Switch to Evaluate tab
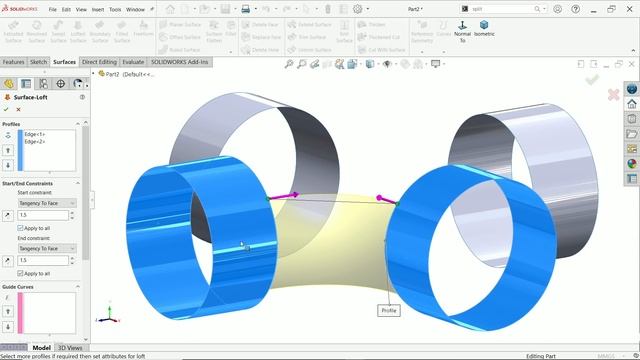640x360 pixels. click(133, 62)
